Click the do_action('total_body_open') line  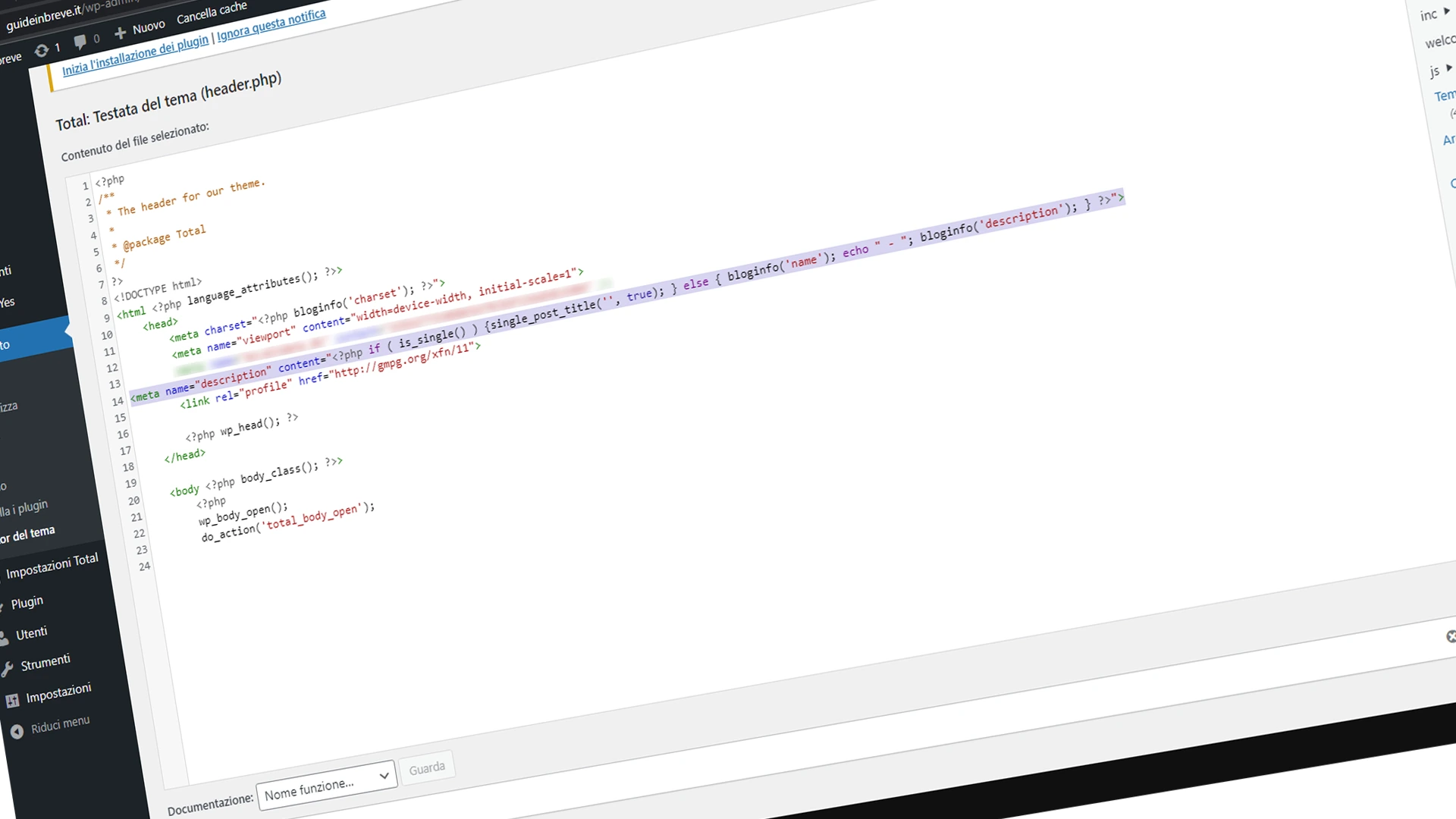(288, 521)
